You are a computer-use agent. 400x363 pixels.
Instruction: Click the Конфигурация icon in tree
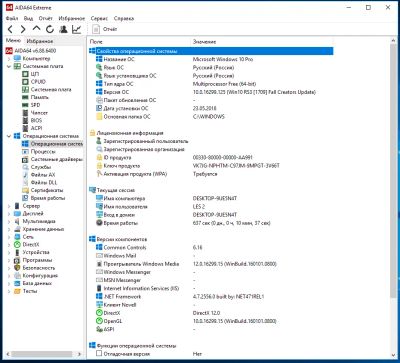point(17,276)
